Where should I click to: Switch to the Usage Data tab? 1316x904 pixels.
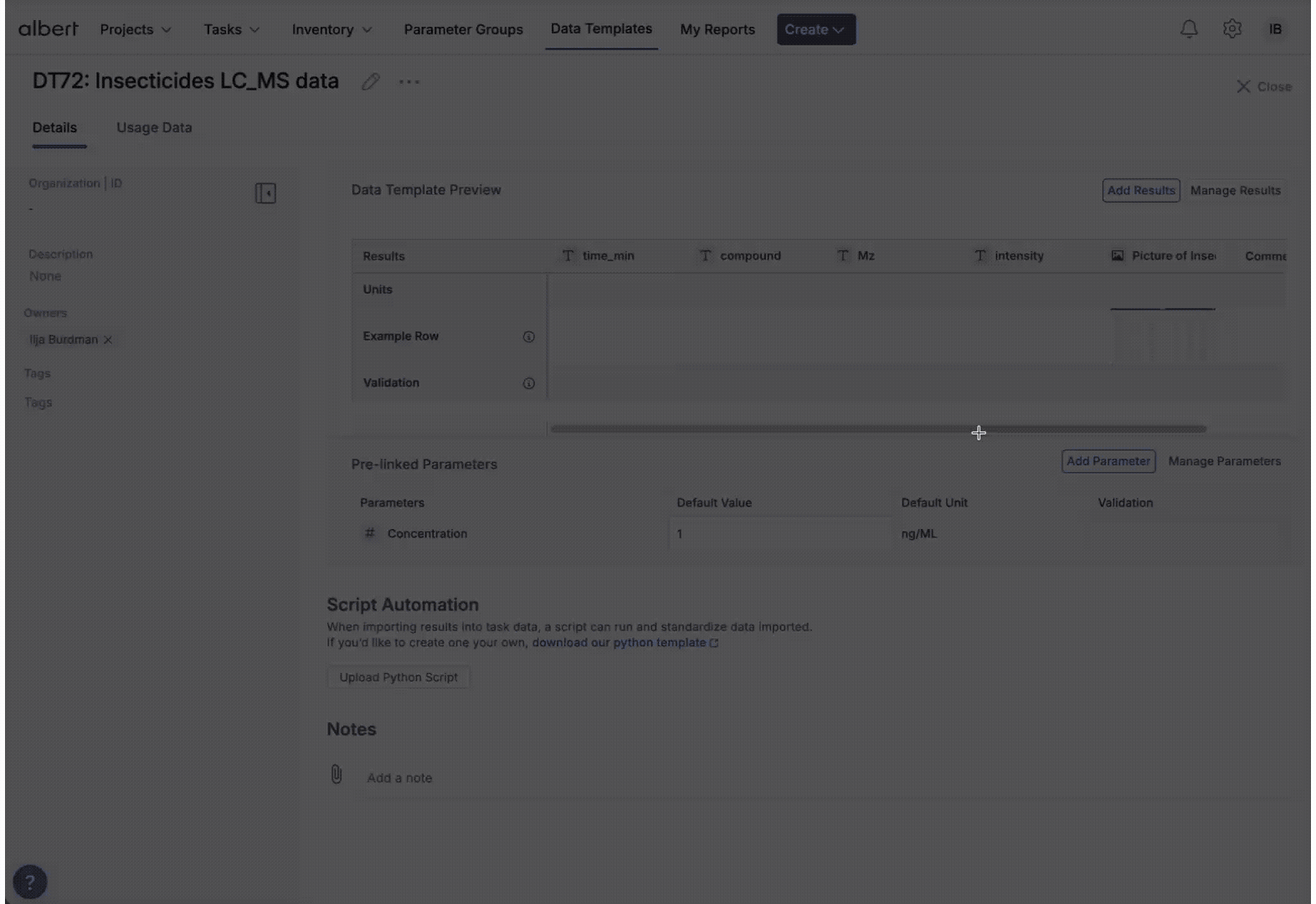[154, 128]
